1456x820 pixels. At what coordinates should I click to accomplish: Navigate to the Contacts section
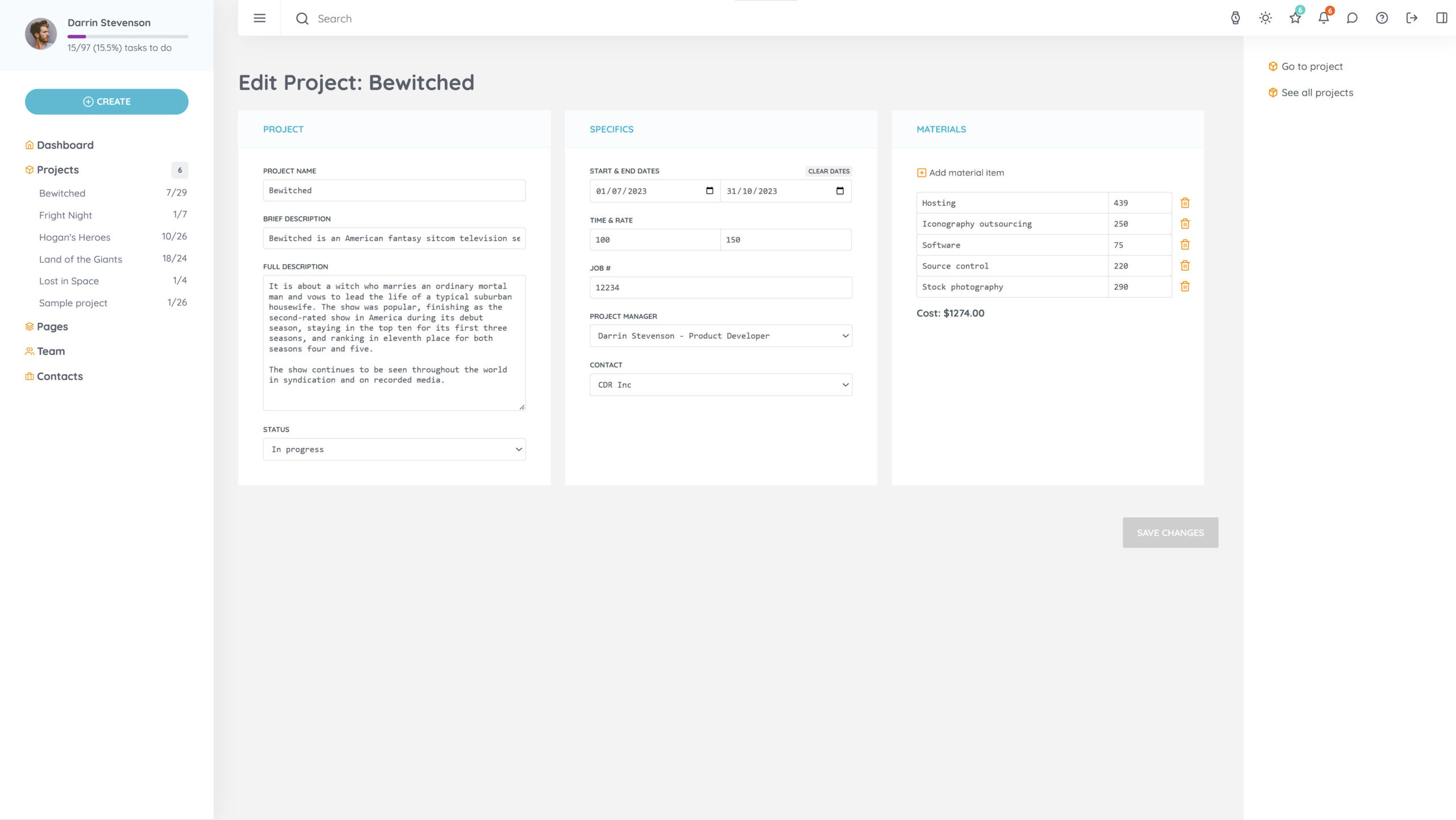click(59, 376)
